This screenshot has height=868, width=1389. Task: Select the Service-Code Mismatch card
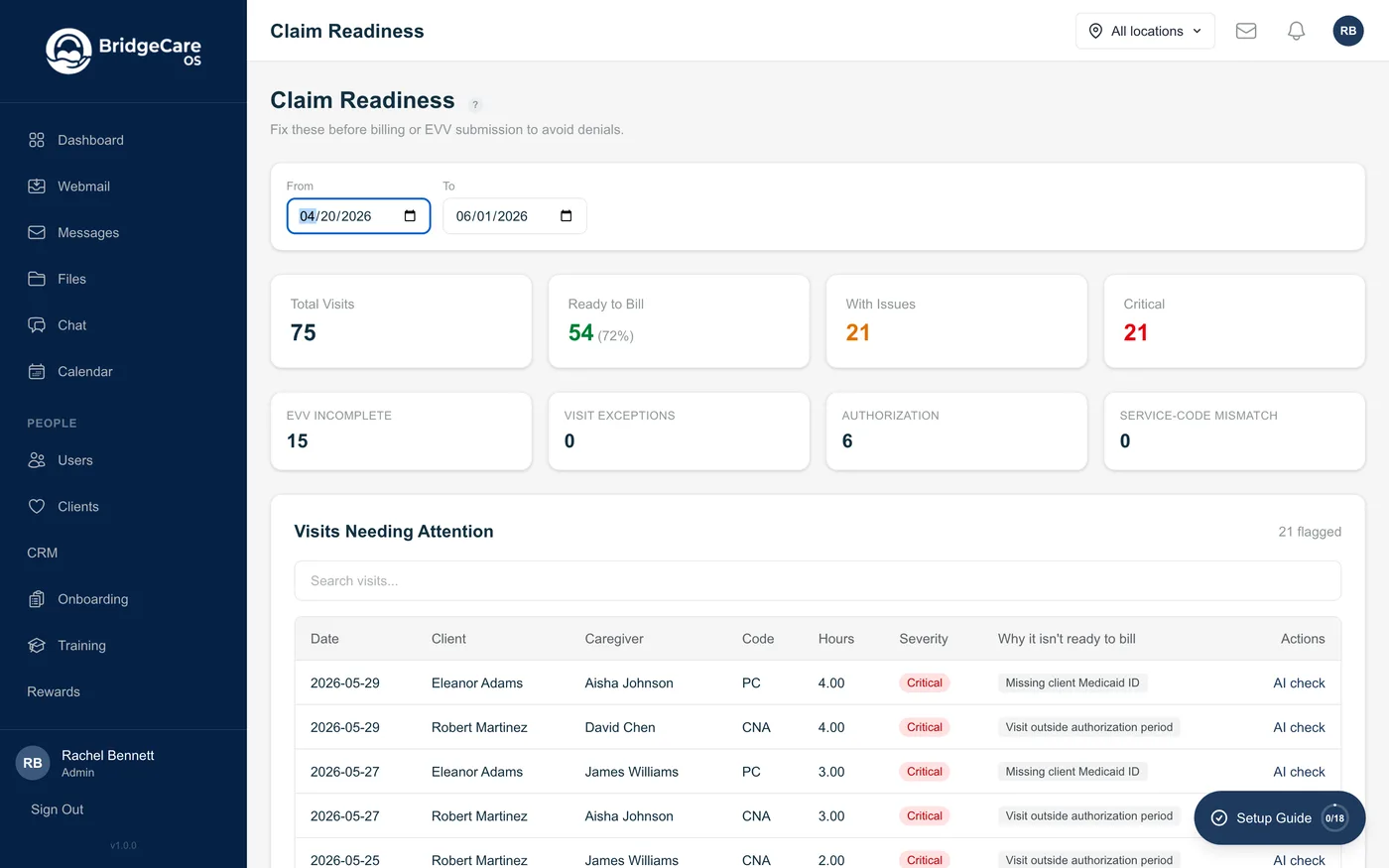tap(1234, 431)
